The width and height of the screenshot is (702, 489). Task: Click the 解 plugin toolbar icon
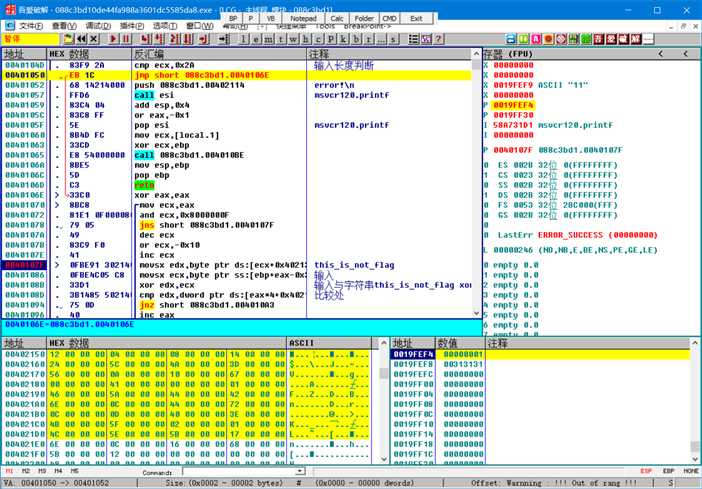point(636,39)
